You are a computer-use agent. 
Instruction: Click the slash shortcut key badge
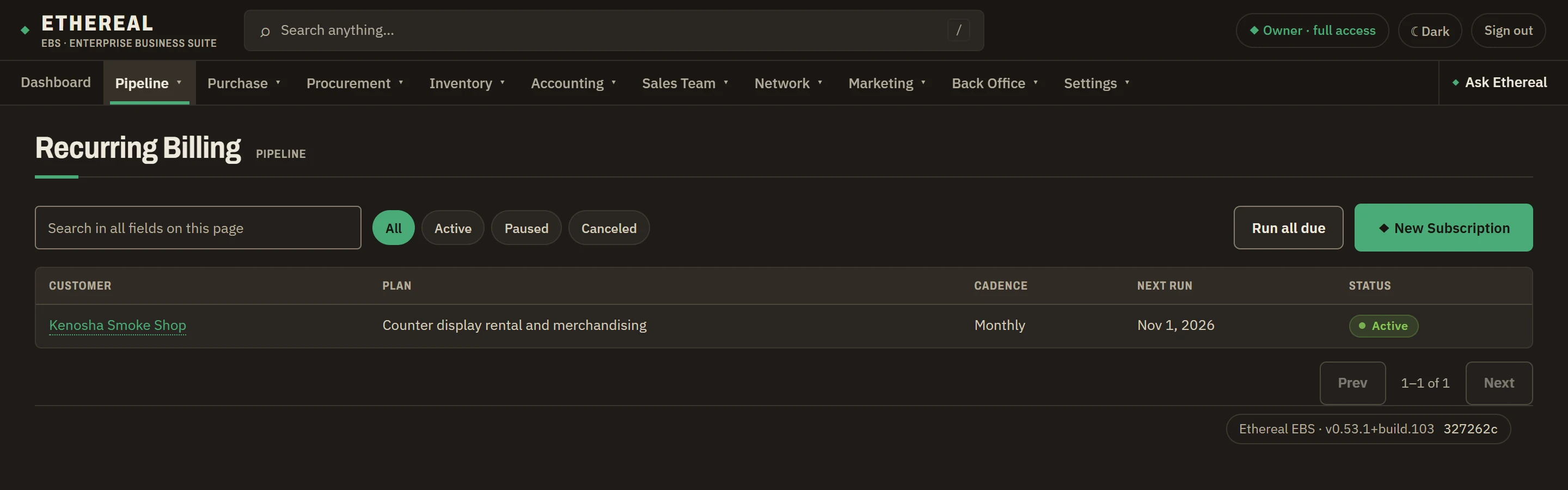tap(958, 30)
